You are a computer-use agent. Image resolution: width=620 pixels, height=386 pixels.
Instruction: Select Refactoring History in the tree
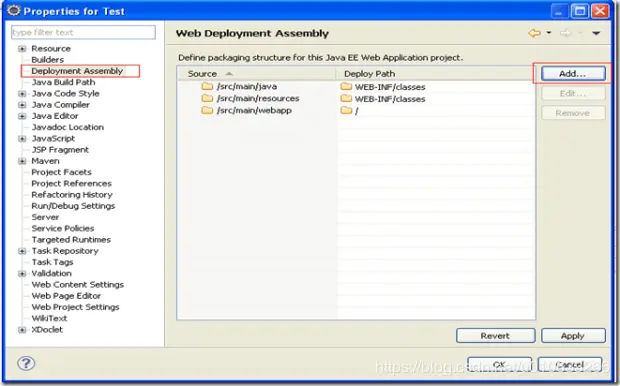coord(72,195)
